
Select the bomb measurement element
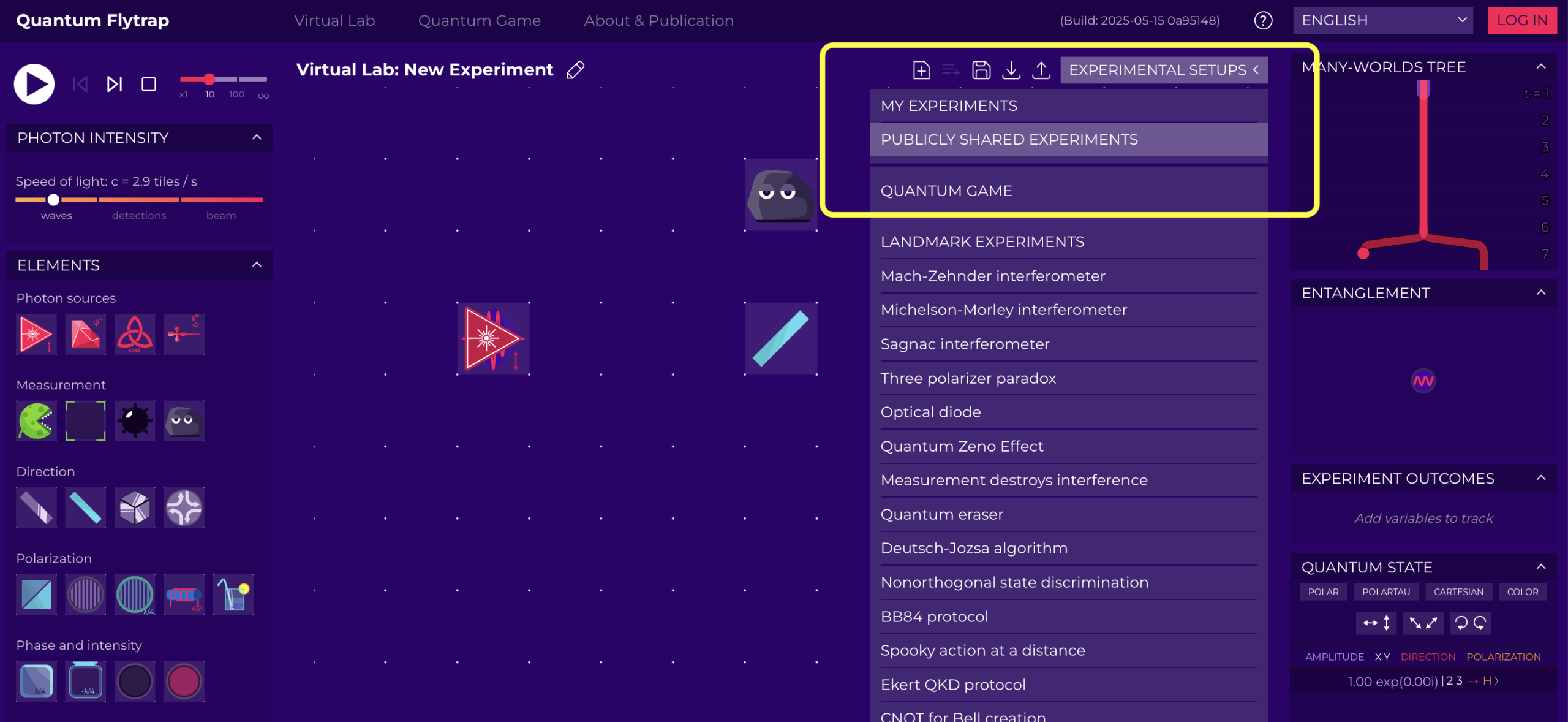pos(135,420)
